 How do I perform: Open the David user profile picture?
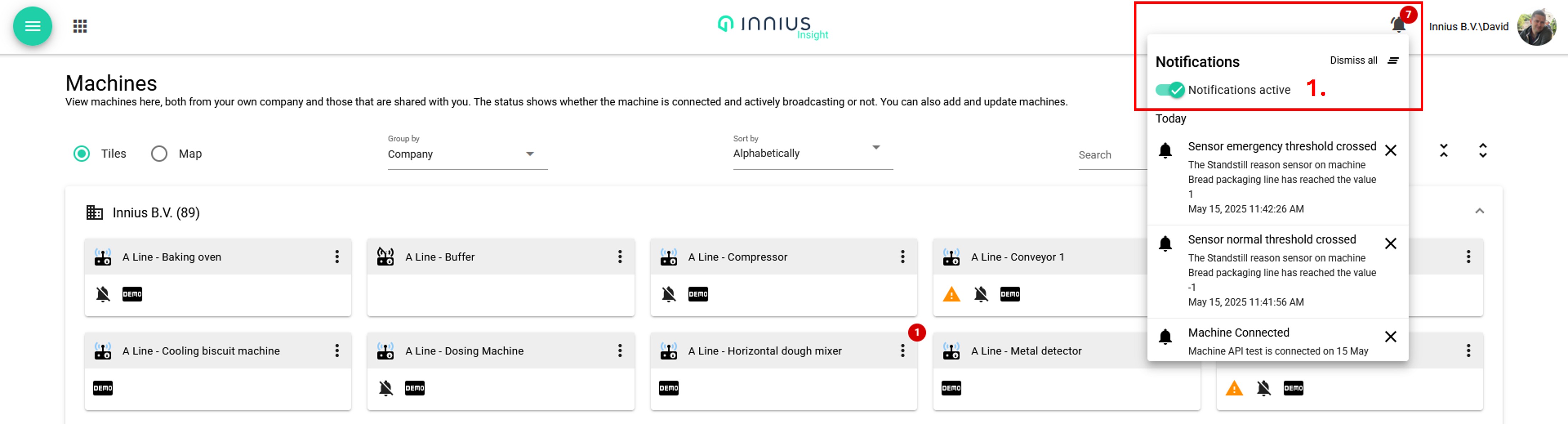pos(1536,27)
